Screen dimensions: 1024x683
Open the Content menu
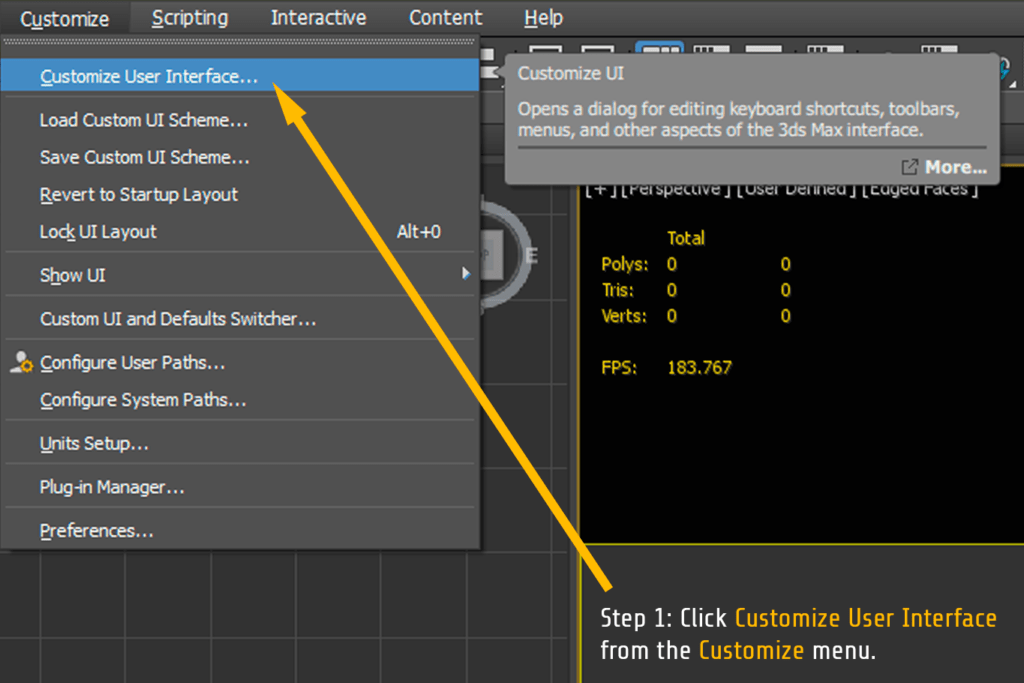click(445, 18)
